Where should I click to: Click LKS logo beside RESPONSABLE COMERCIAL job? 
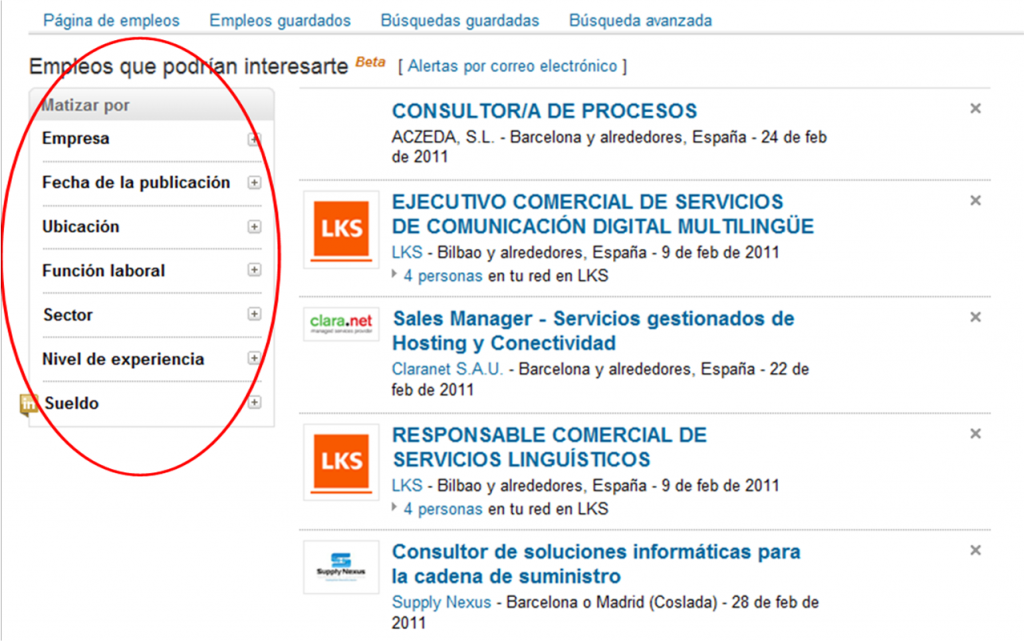(342, 462)
